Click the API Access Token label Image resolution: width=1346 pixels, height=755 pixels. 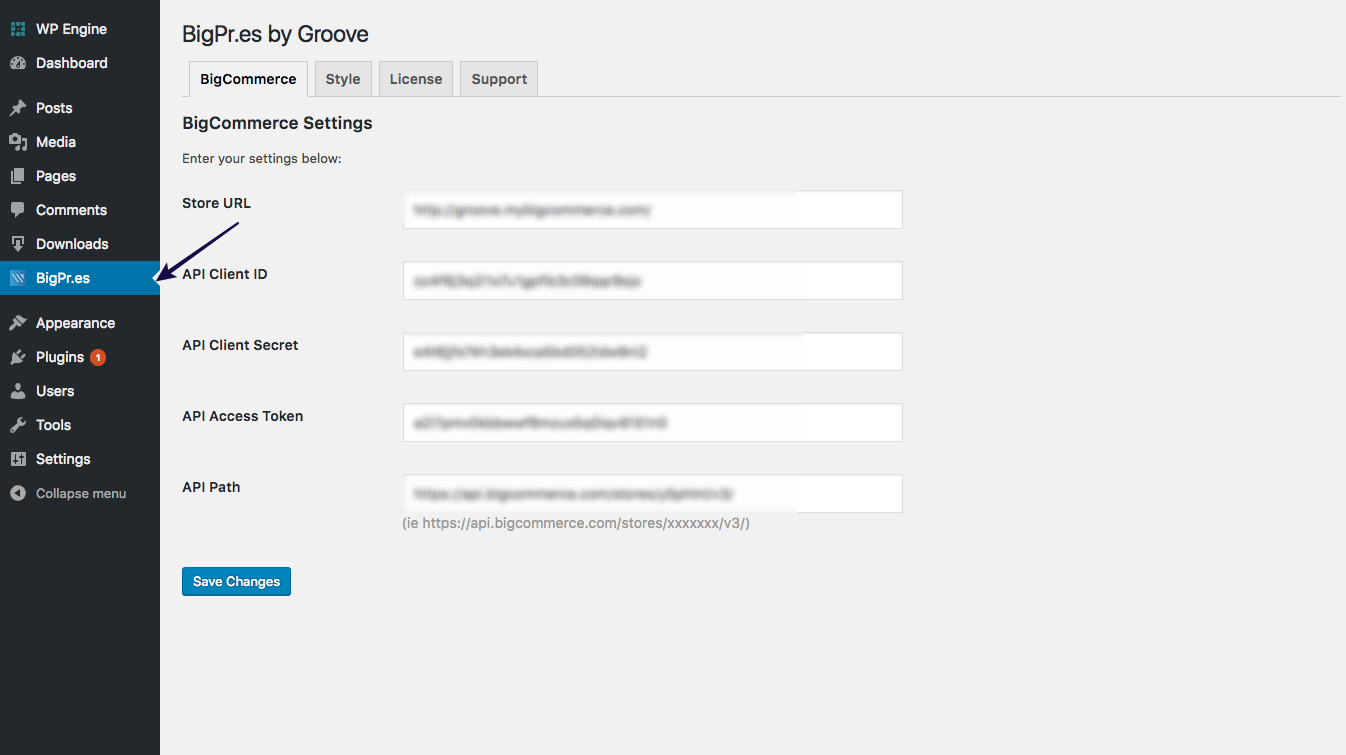tap(243, 416)
